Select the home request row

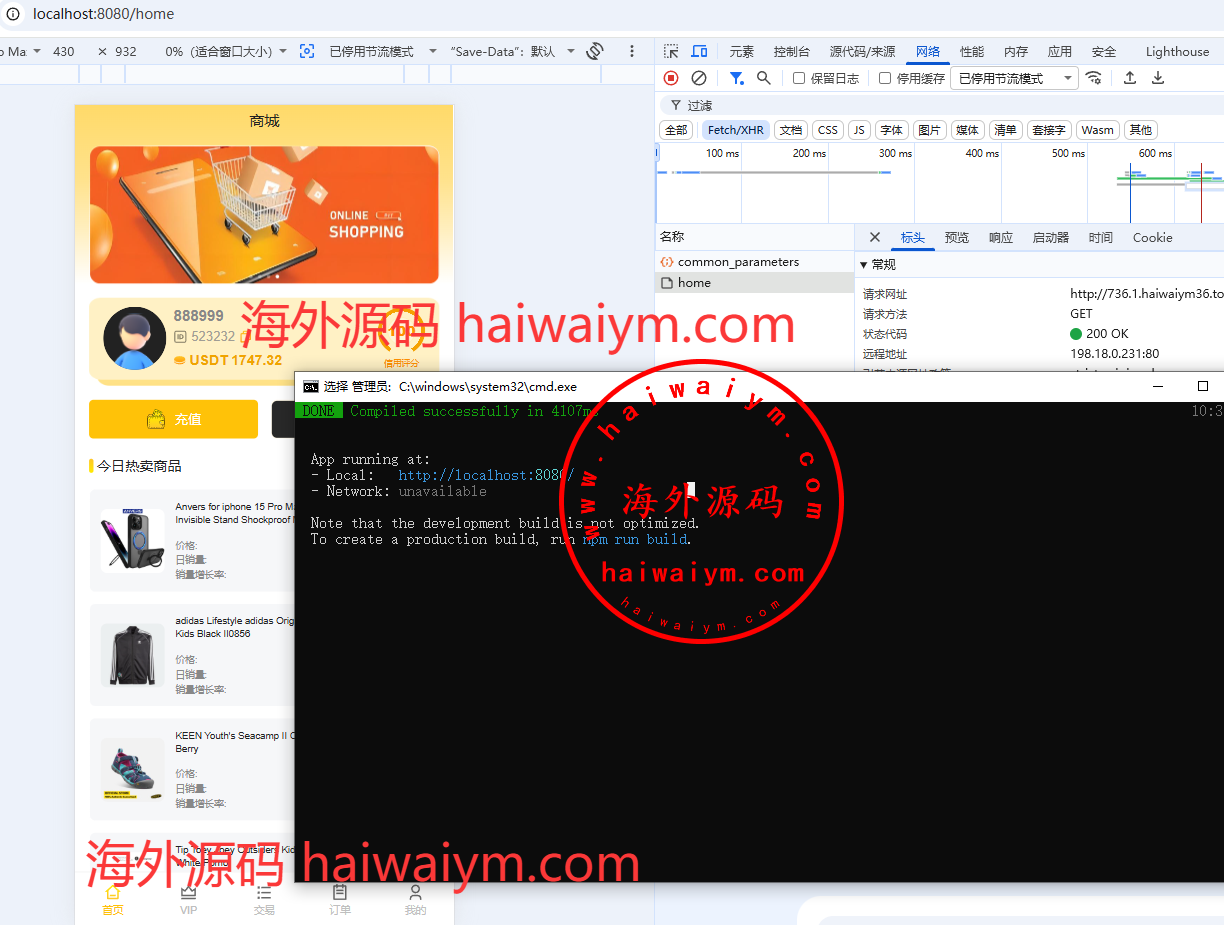click(755, 283)
